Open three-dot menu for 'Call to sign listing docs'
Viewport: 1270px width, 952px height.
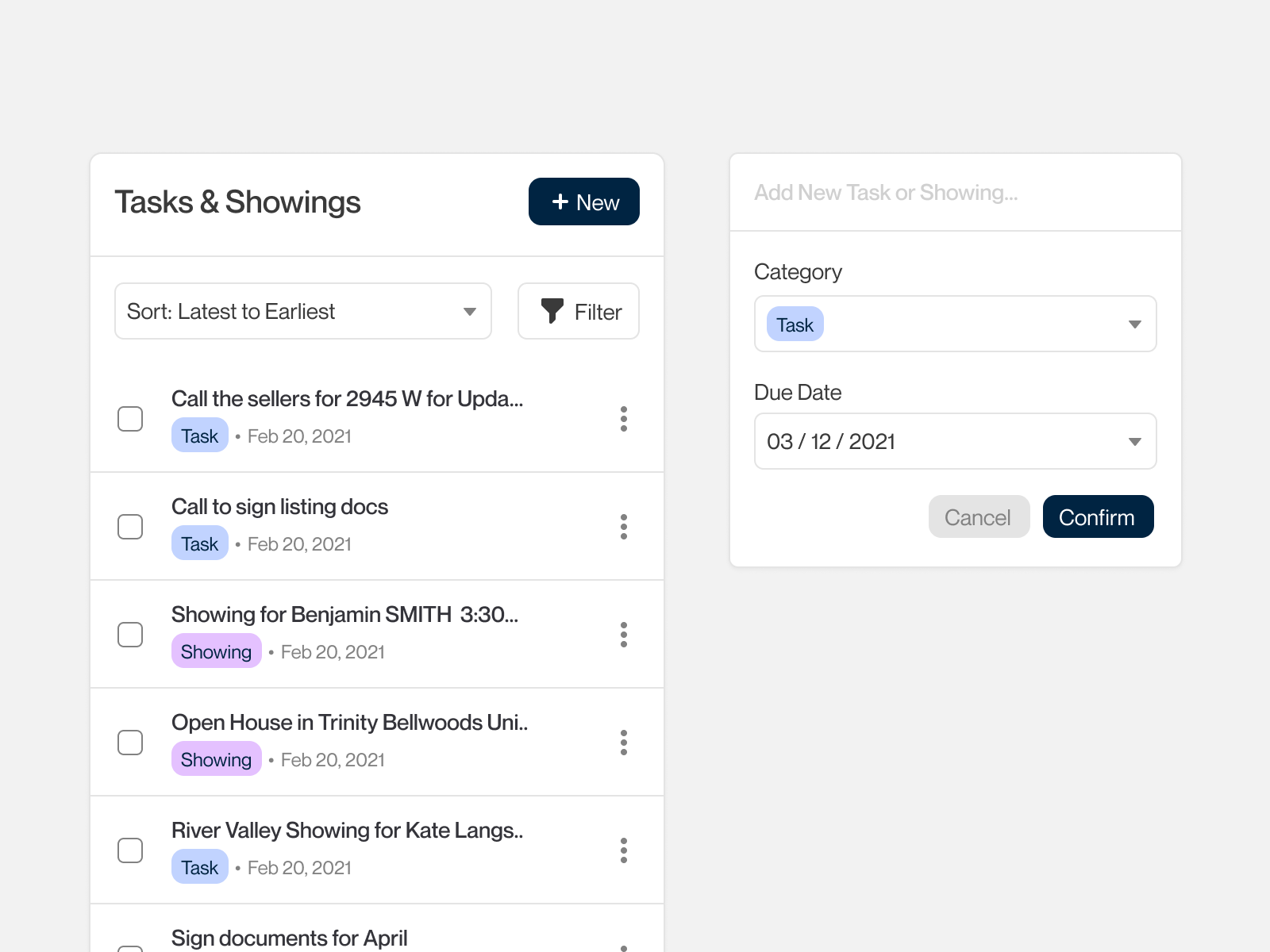pos(624,527)
